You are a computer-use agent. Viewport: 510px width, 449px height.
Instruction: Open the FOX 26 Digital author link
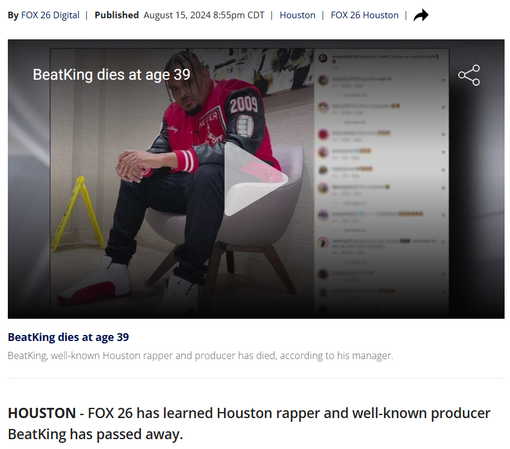(50, 15)
